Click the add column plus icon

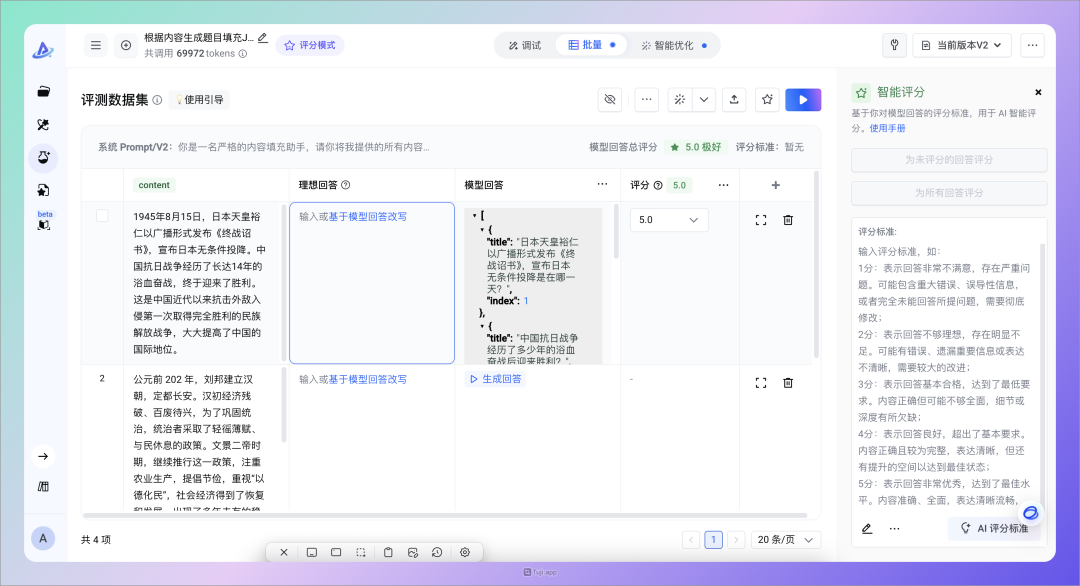click(775, 185)
